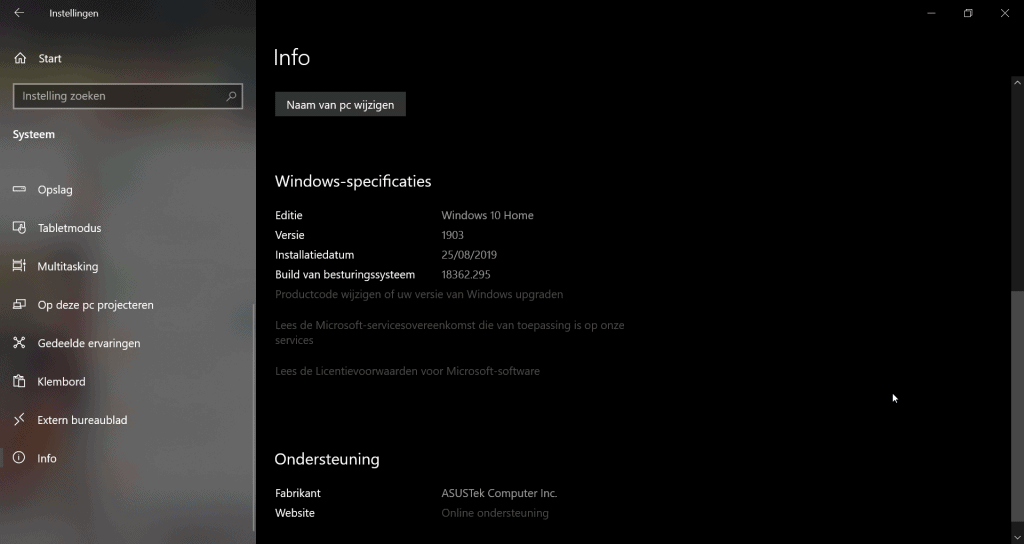Click the Extern bureaublad icon
The height and width of the screenshot is (544, 1024).
point(20,419)
